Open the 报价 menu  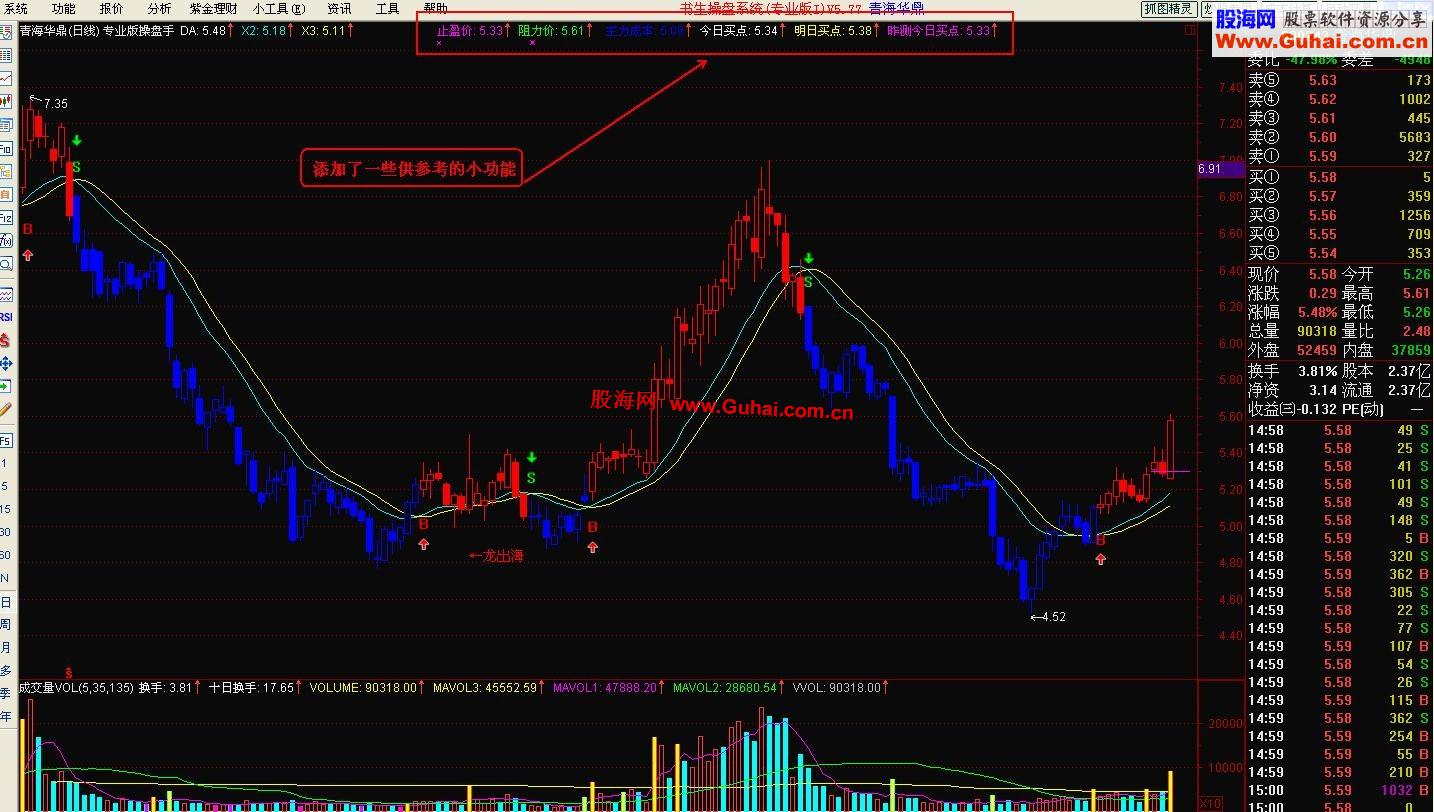click(x=112, y=9)
